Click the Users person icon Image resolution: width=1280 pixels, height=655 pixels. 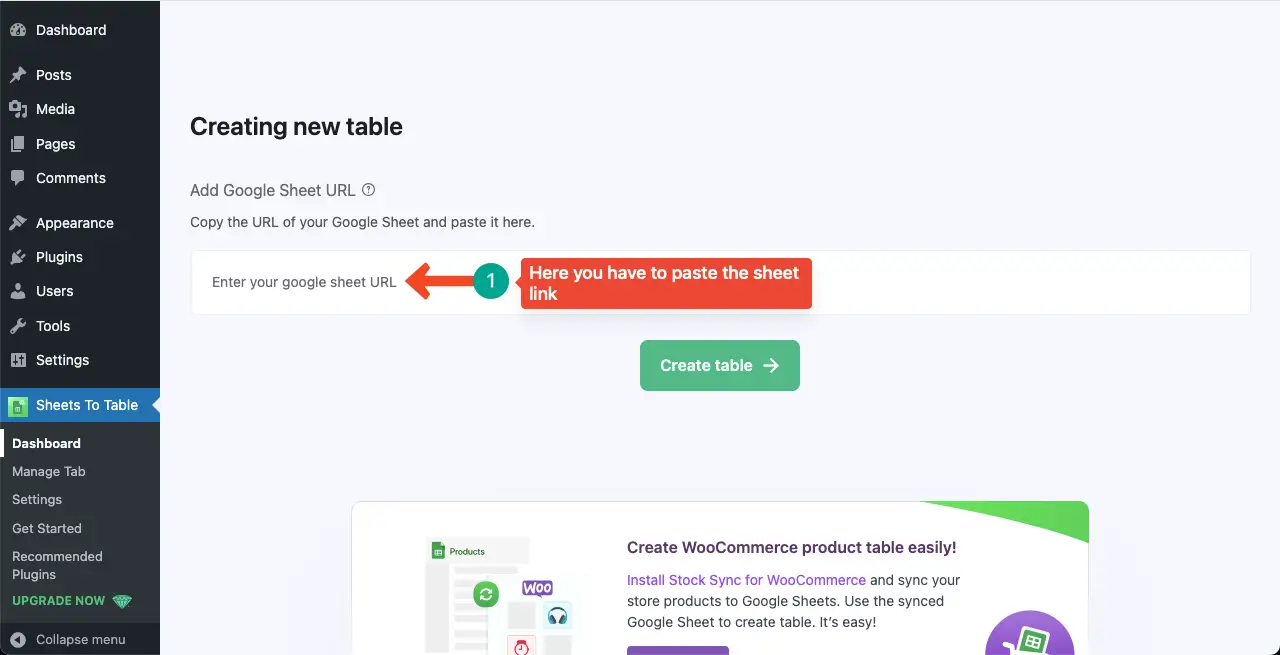pos(17,291)
